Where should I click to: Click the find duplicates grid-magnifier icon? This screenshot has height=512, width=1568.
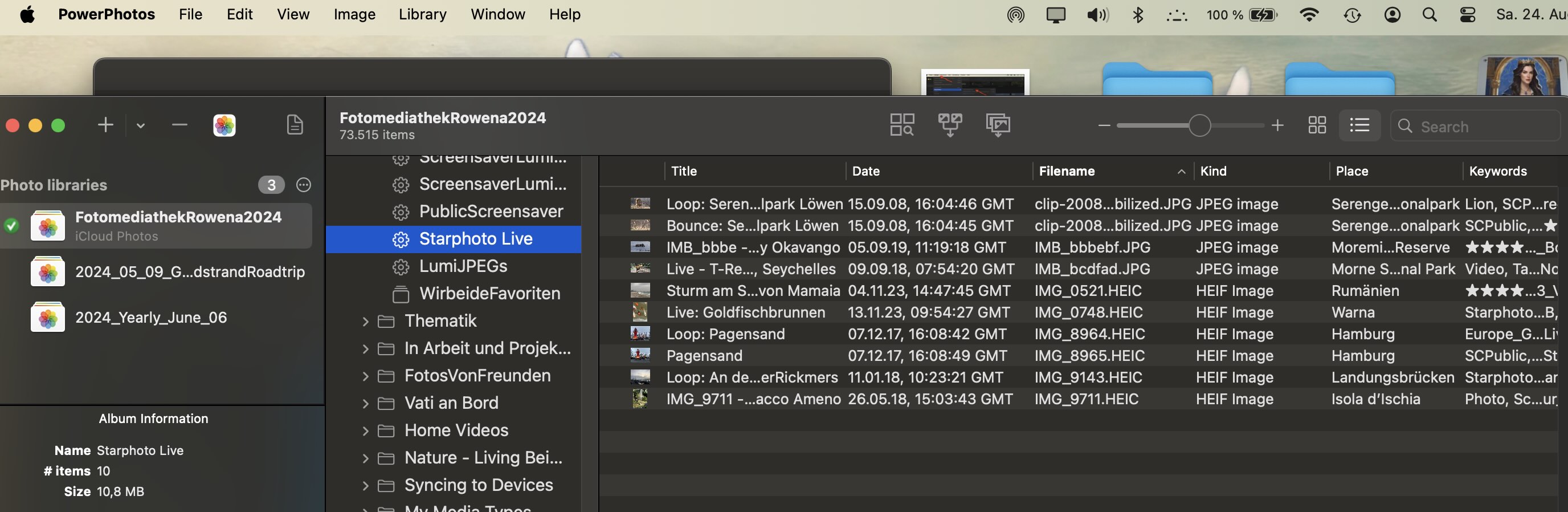point(901,125)
